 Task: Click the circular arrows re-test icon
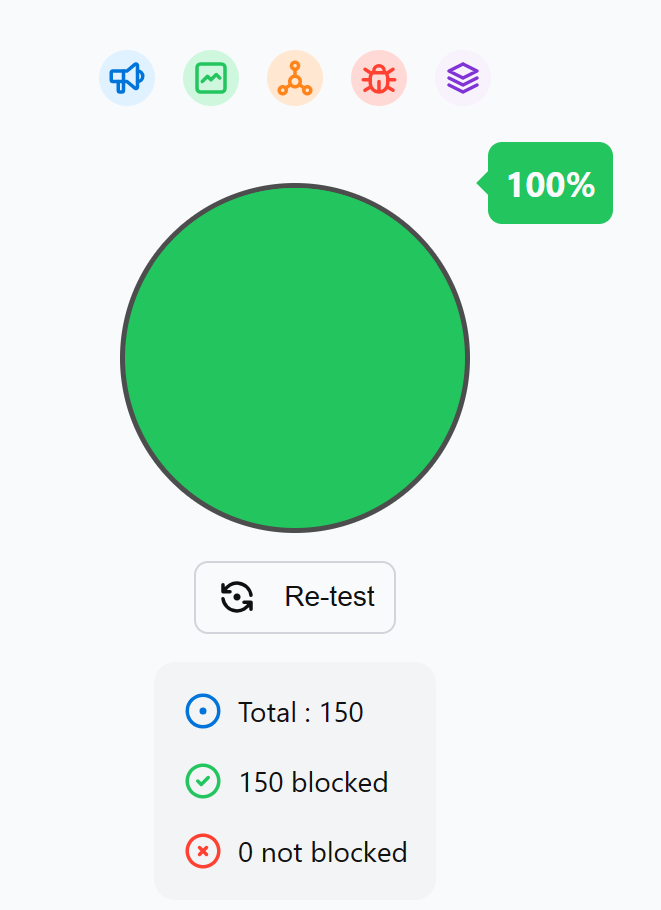pos(237,597)
